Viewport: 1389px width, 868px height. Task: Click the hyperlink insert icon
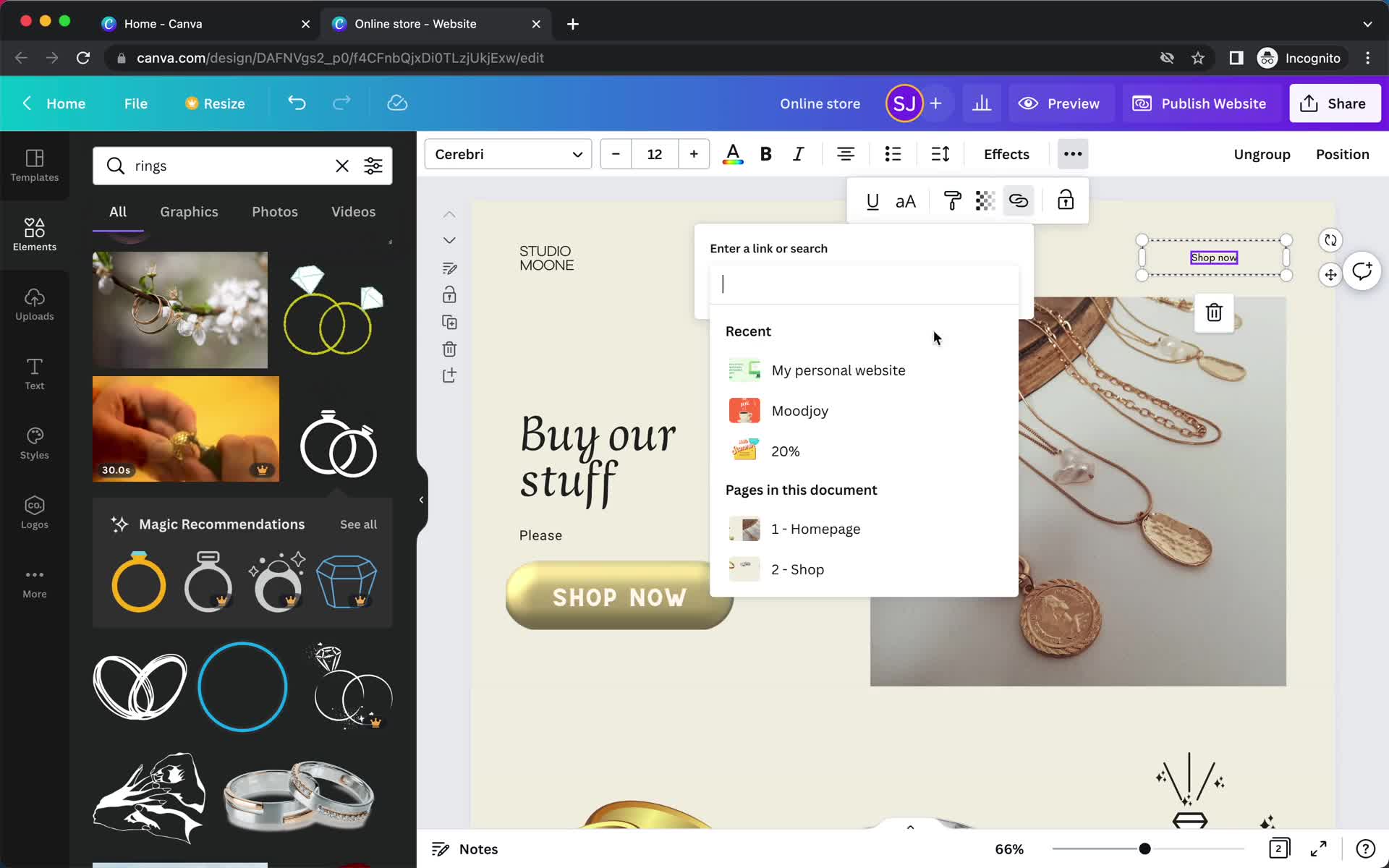click(x=1018, y=201)
